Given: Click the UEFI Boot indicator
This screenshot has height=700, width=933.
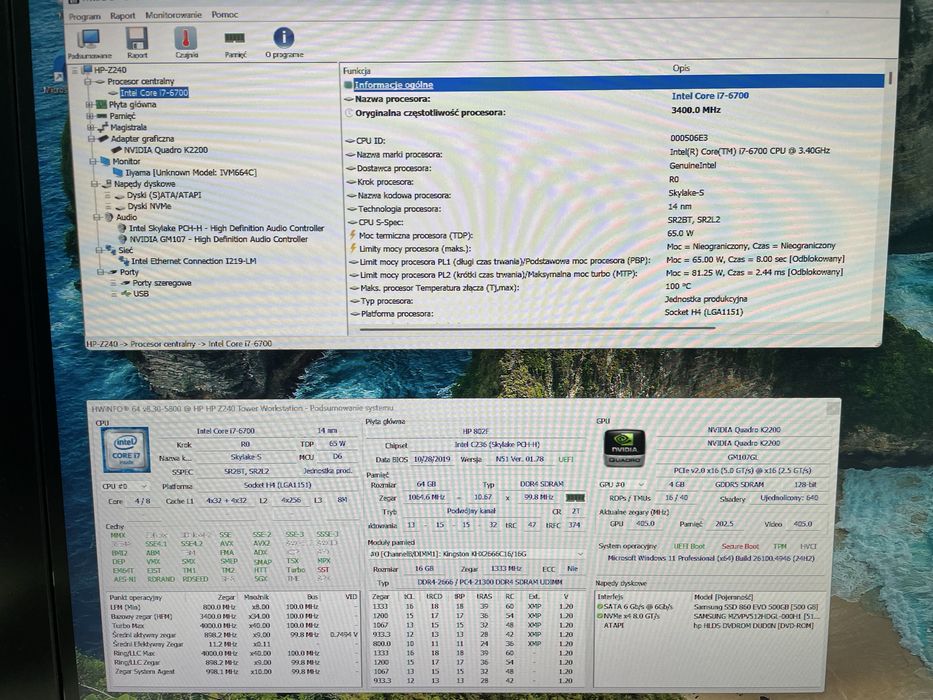Looking at the screenshot, I should pos(688,546).
